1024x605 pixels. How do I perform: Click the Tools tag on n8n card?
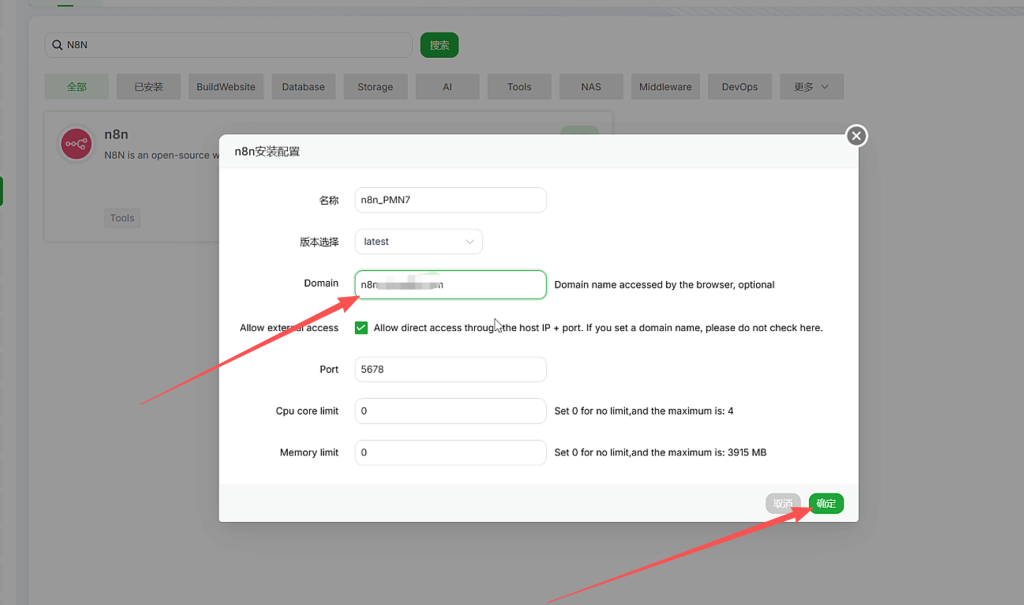click(x=122, y=218)
